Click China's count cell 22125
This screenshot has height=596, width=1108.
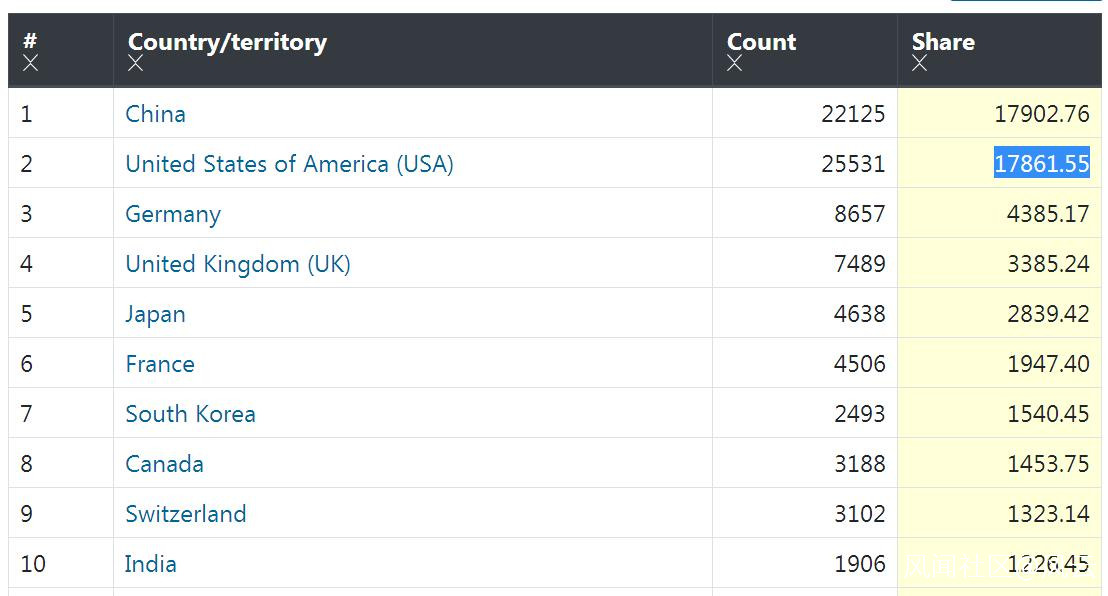[x=853, y=114]
